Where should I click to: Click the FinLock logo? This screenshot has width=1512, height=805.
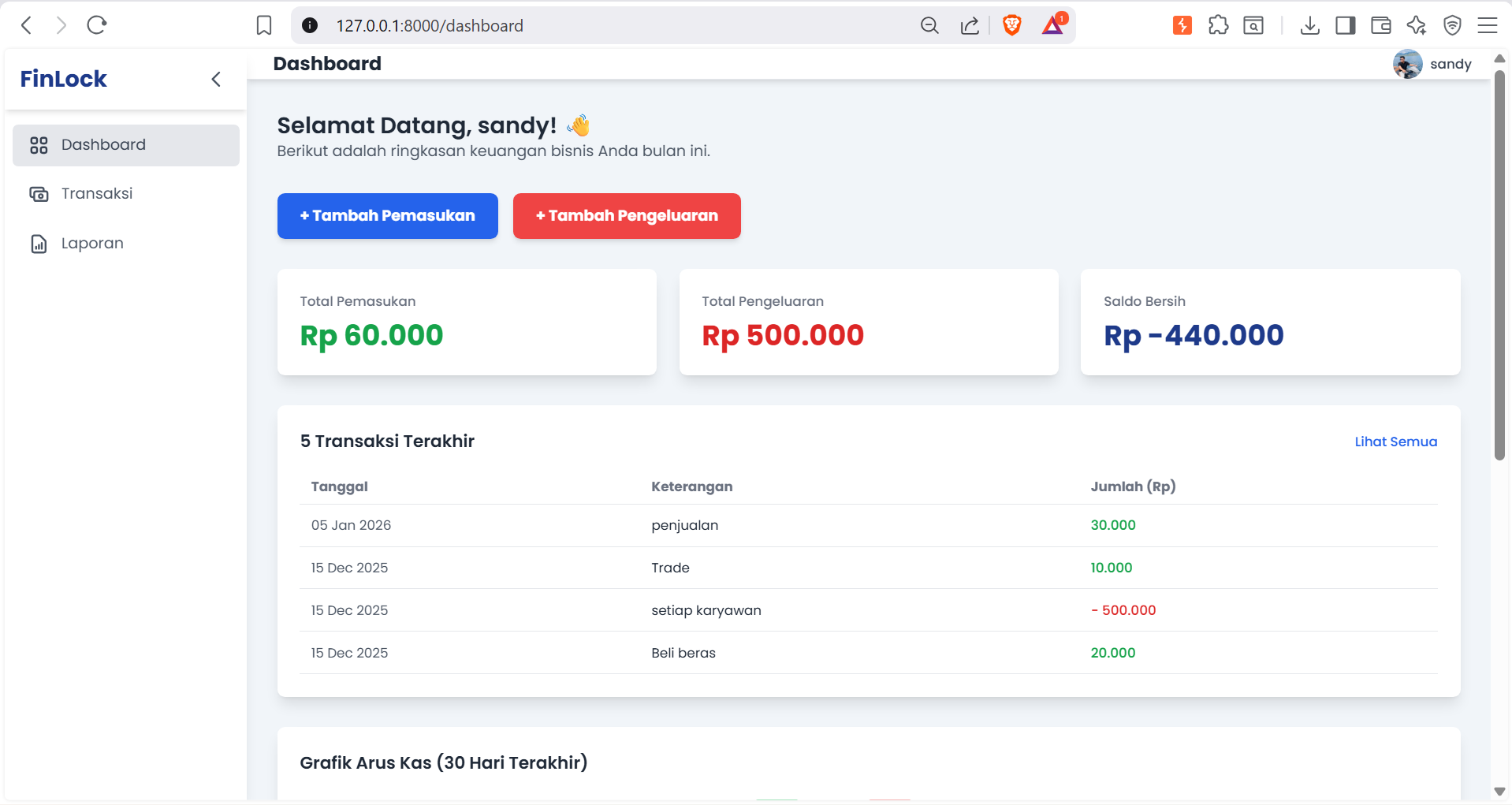point(63,79)
